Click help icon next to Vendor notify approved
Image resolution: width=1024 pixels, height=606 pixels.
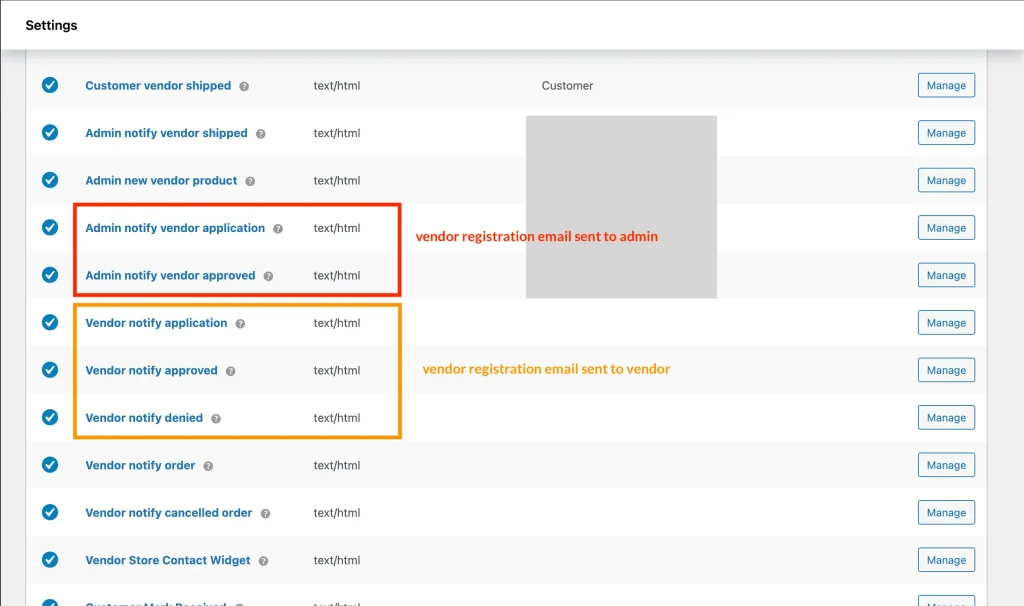coord(230,371)
